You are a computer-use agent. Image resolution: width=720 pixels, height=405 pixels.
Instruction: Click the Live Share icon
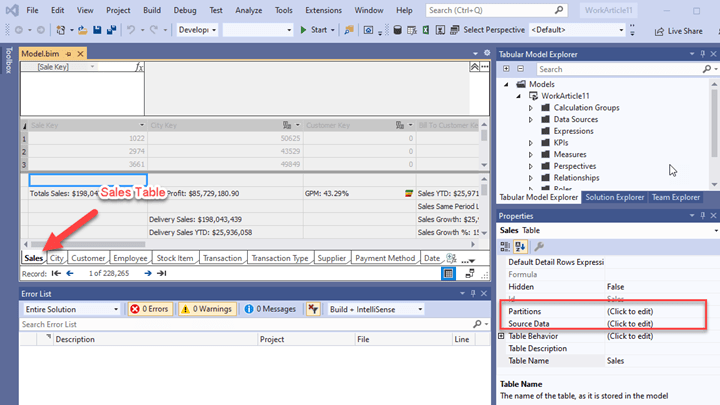tap(659, 31)
